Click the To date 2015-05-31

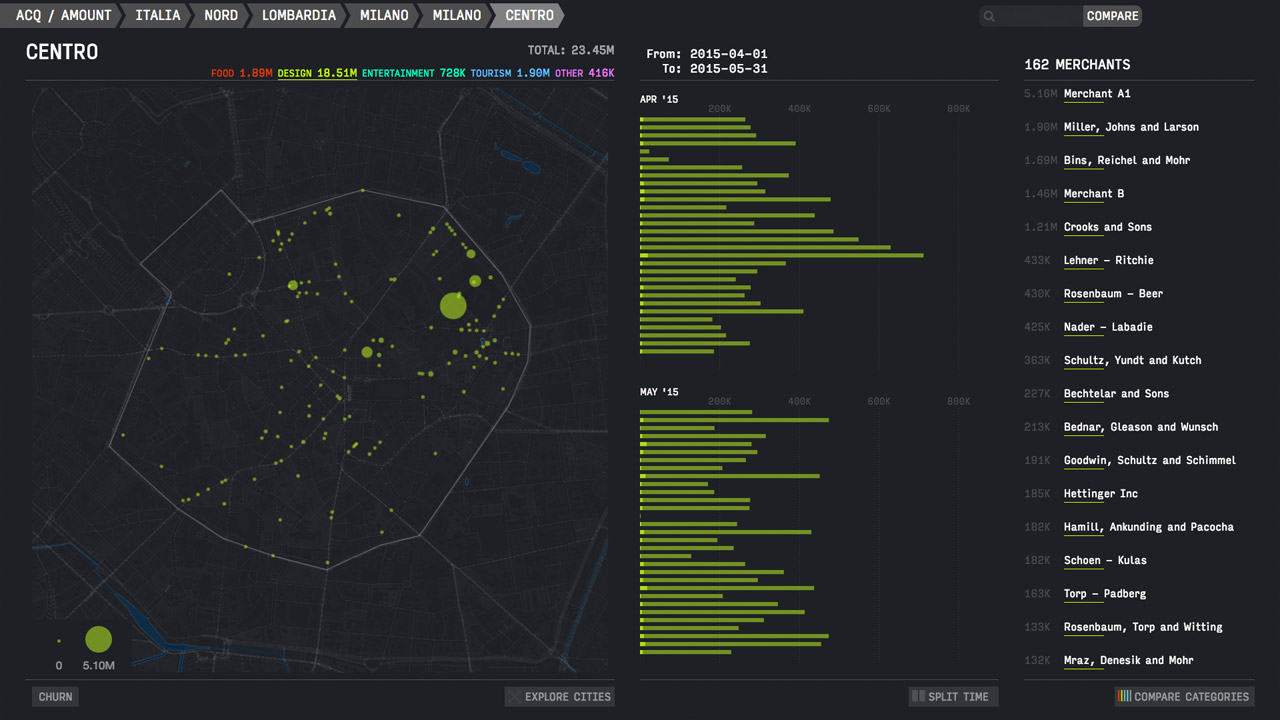click(729, 69)
